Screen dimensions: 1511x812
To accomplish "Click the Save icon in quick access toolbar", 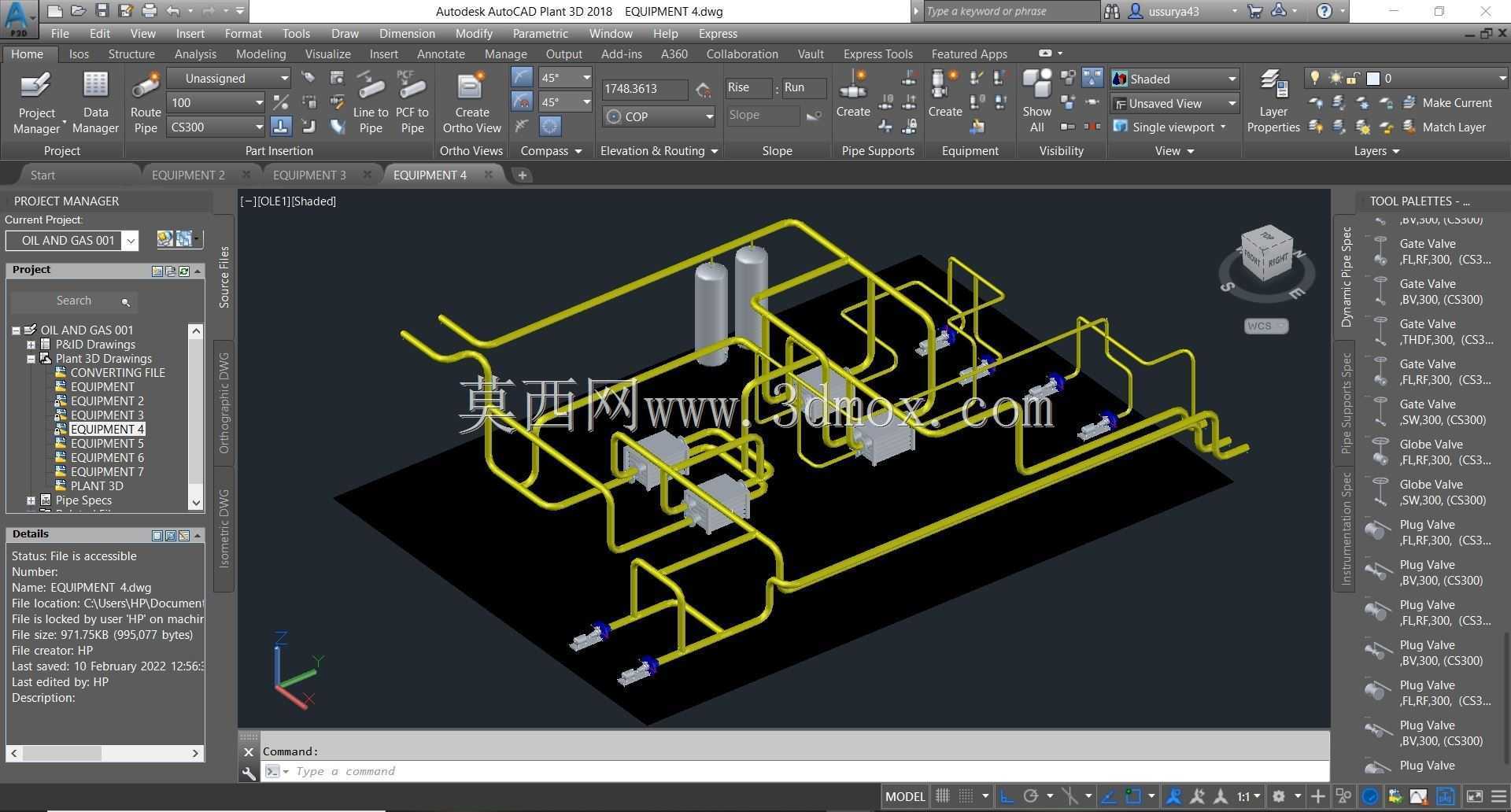I will pos(102,11).
